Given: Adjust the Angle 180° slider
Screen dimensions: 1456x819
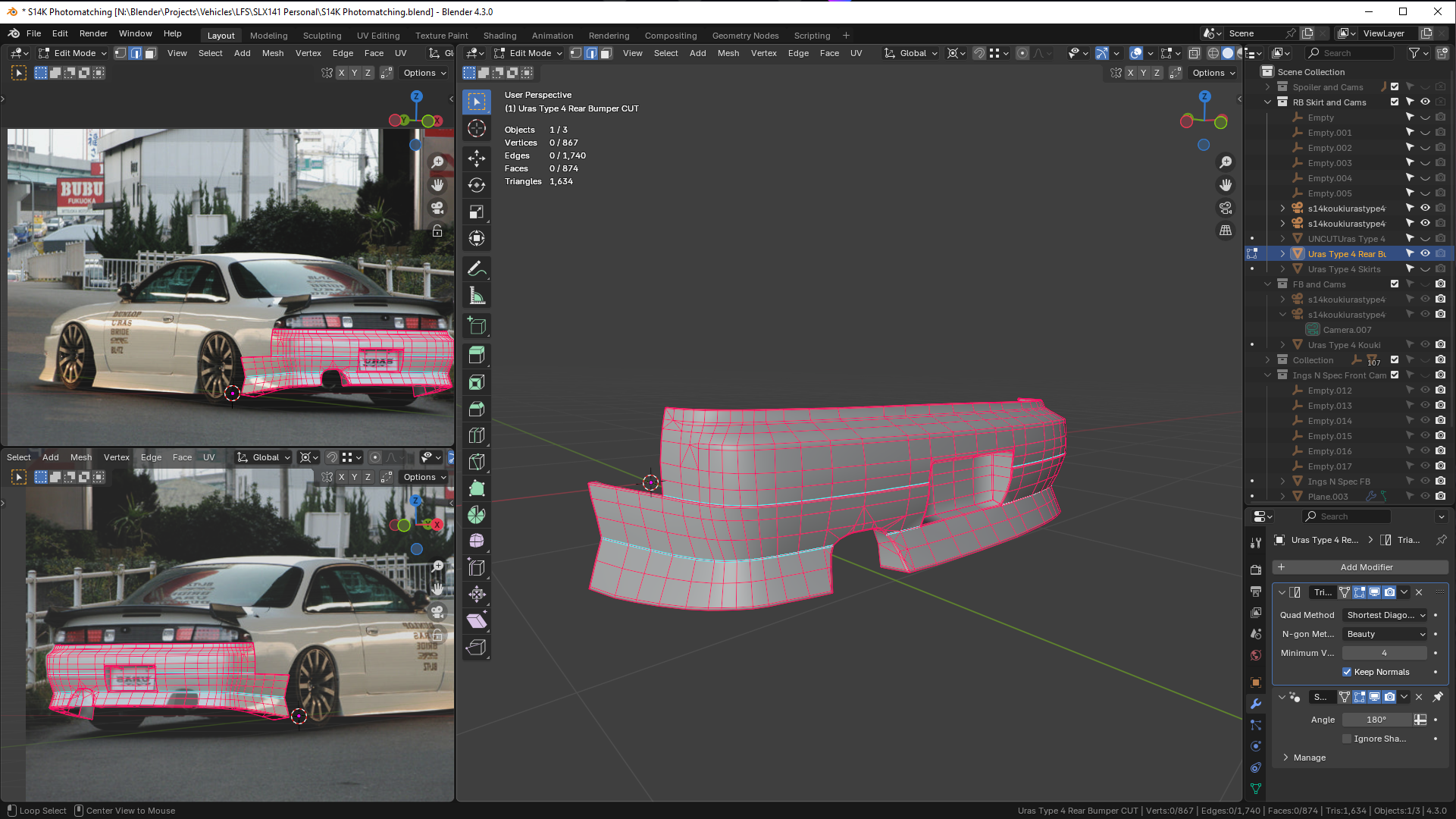Looking at the screenshot, I should (x=1376, y=720).
